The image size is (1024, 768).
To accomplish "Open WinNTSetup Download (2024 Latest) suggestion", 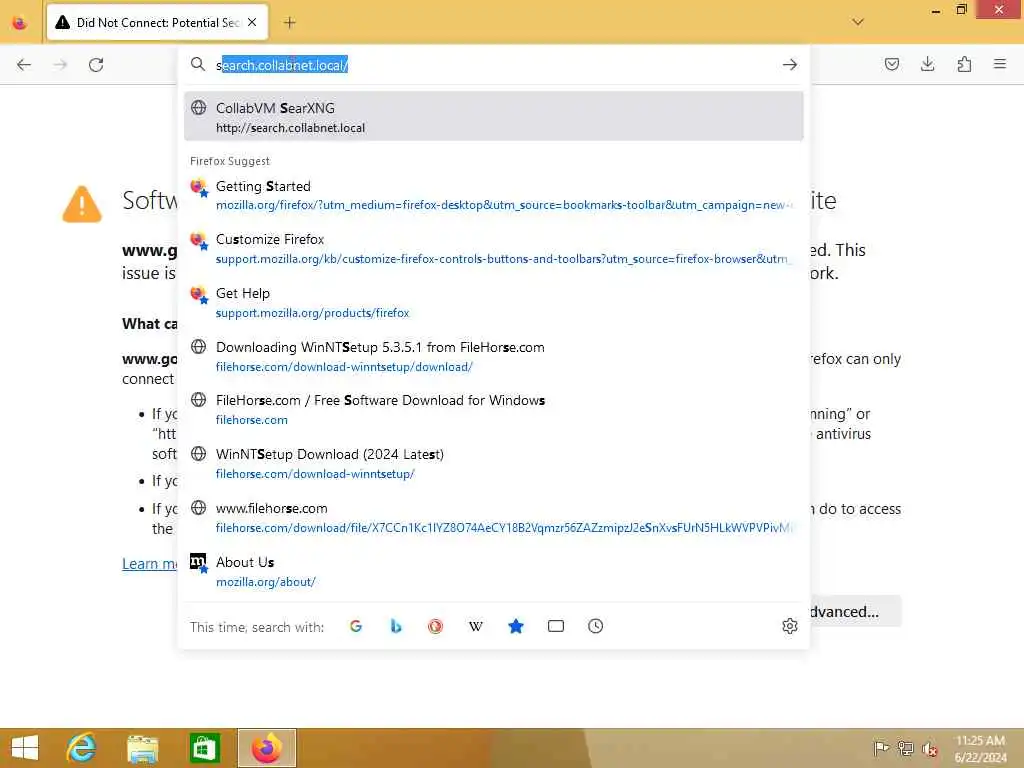I will point(494,463).
